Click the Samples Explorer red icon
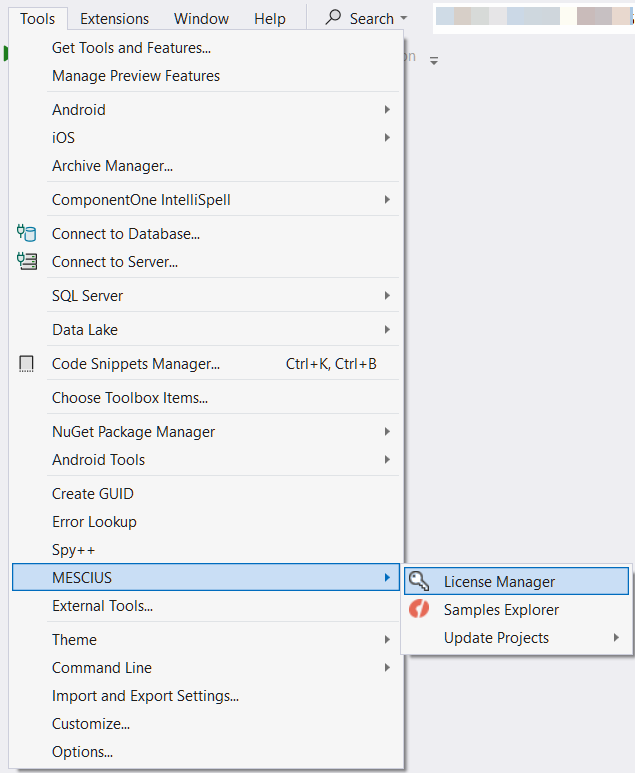 coord(420,610)
